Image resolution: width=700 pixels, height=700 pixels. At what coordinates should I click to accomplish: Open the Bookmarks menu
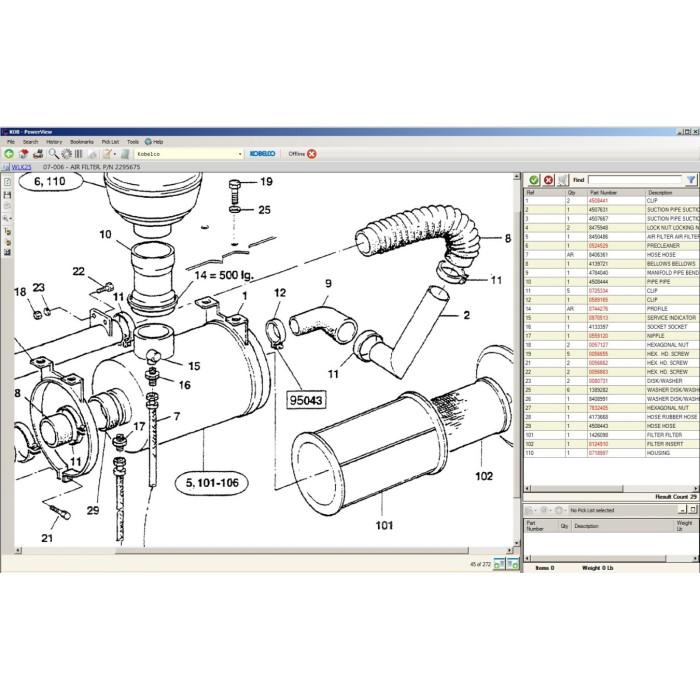82,142
